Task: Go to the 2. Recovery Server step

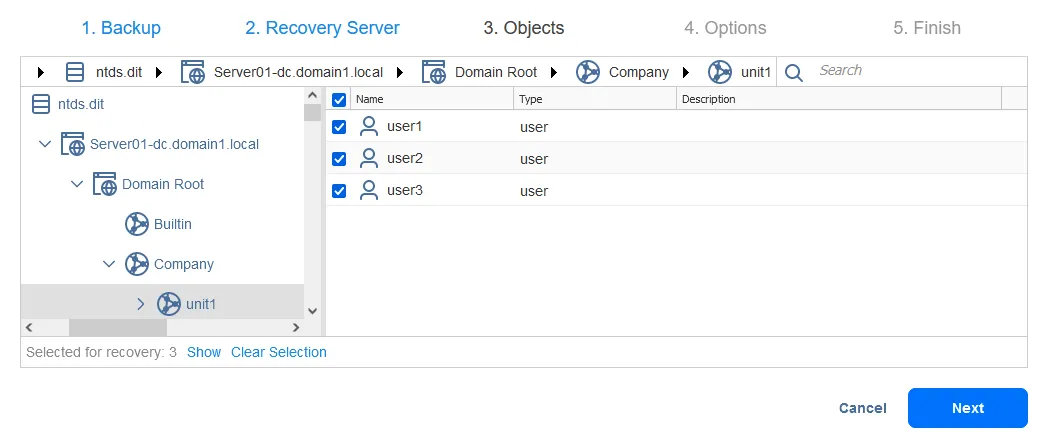Action: (x=322, y=28)
